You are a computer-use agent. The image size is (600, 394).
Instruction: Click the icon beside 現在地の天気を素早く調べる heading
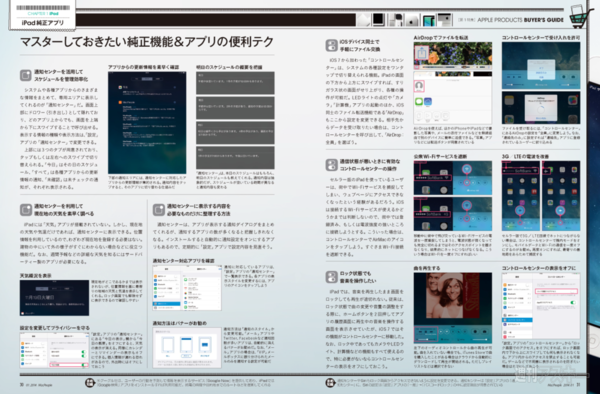(26, 210)
